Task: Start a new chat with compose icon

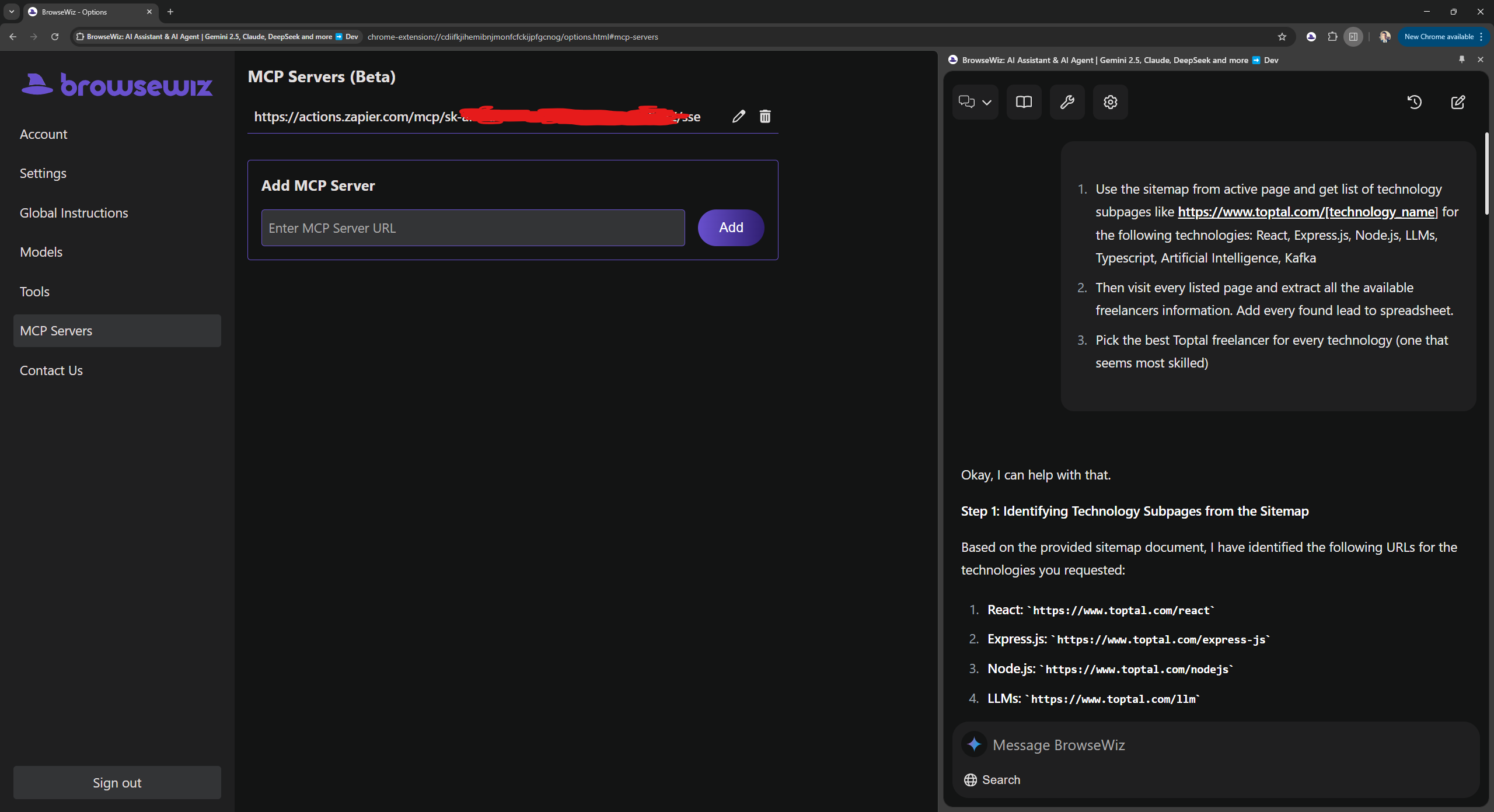Action: (x=1457, y=102)
